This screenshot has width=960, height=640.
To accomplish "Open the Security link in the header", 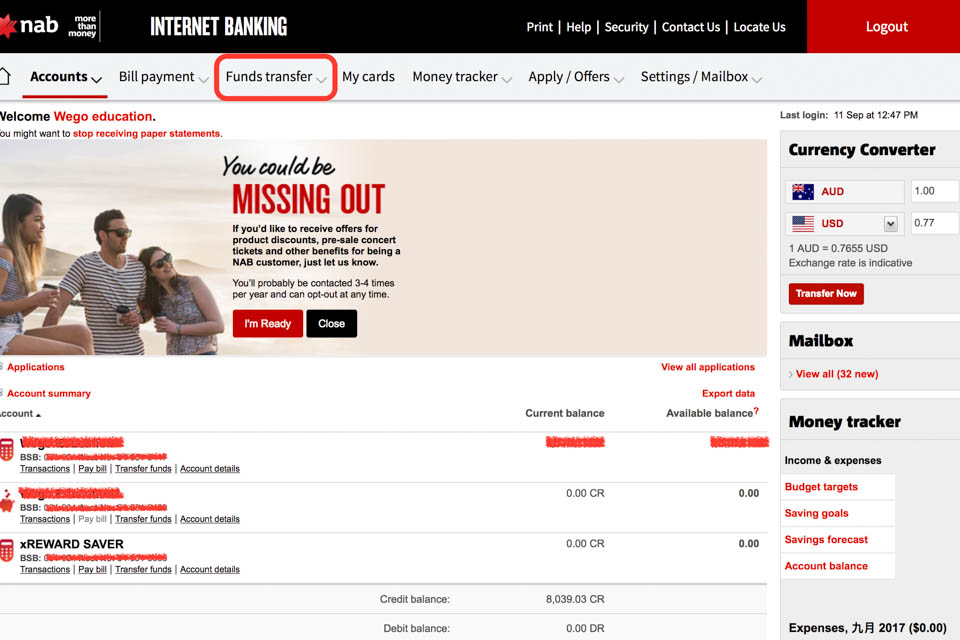I will 626,27.
